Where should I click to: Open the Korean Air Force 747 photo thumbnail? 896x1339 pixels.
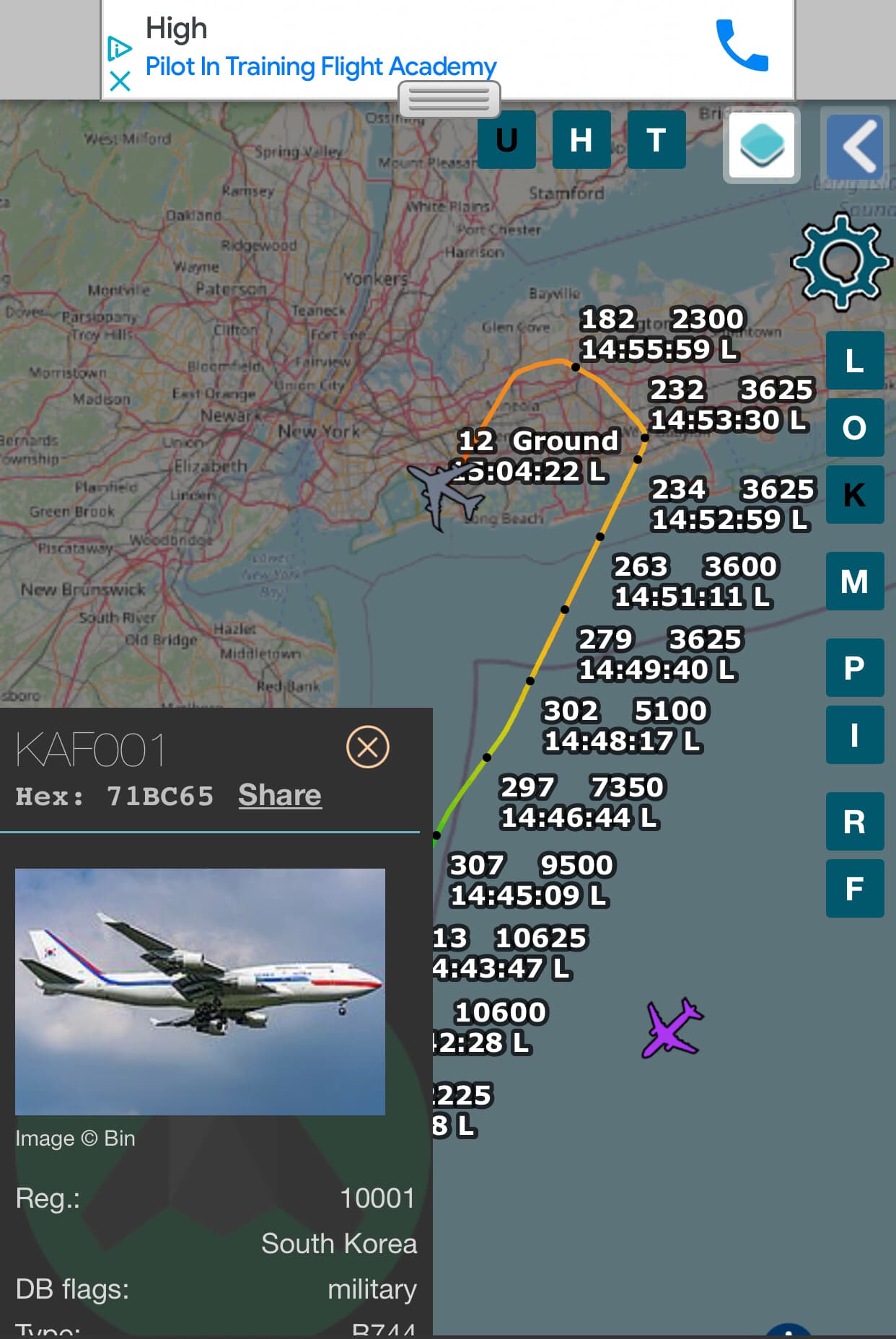tap(200, 992)
